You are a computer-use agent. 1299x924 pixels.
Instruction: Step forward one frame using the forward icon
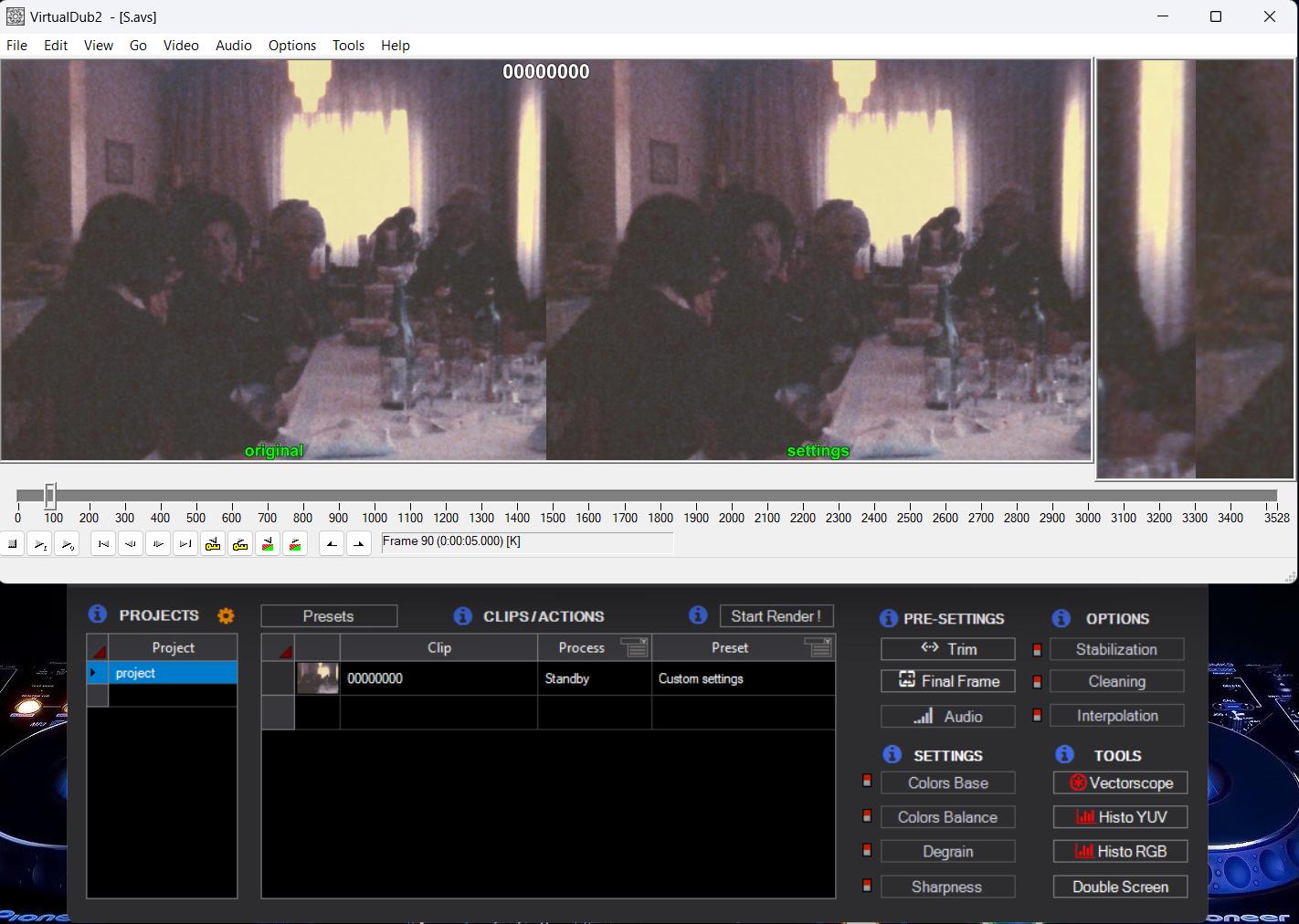point(158,544)
